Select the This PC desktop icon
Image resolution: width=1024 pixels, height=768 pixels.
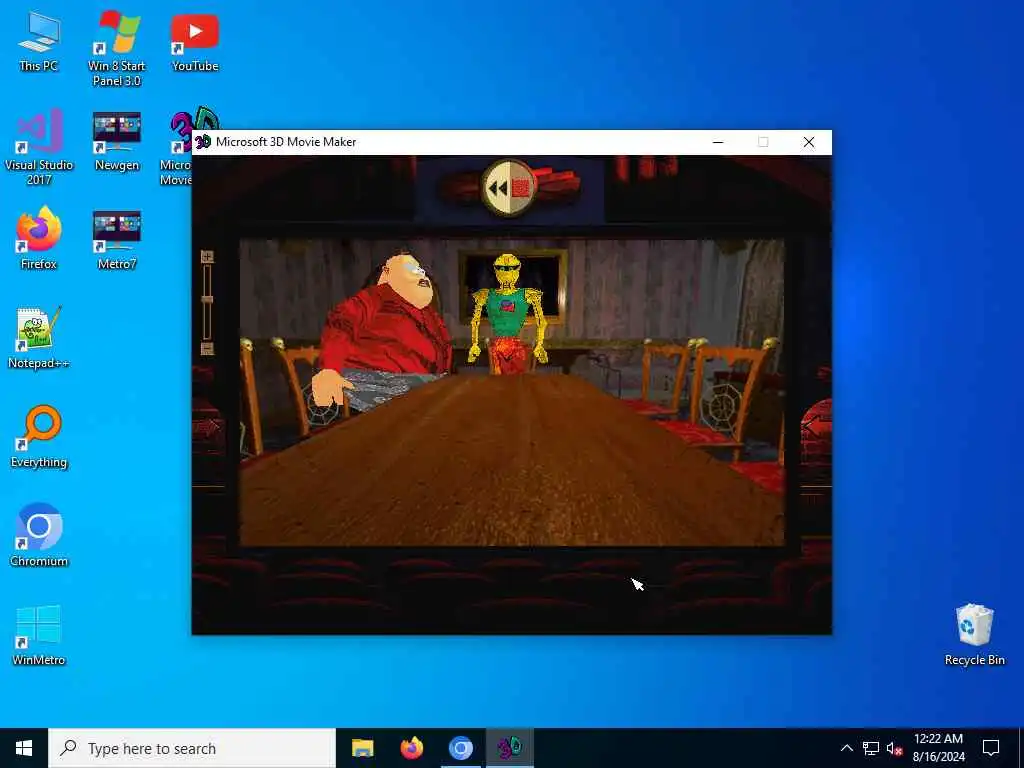(x=39, y=41)
